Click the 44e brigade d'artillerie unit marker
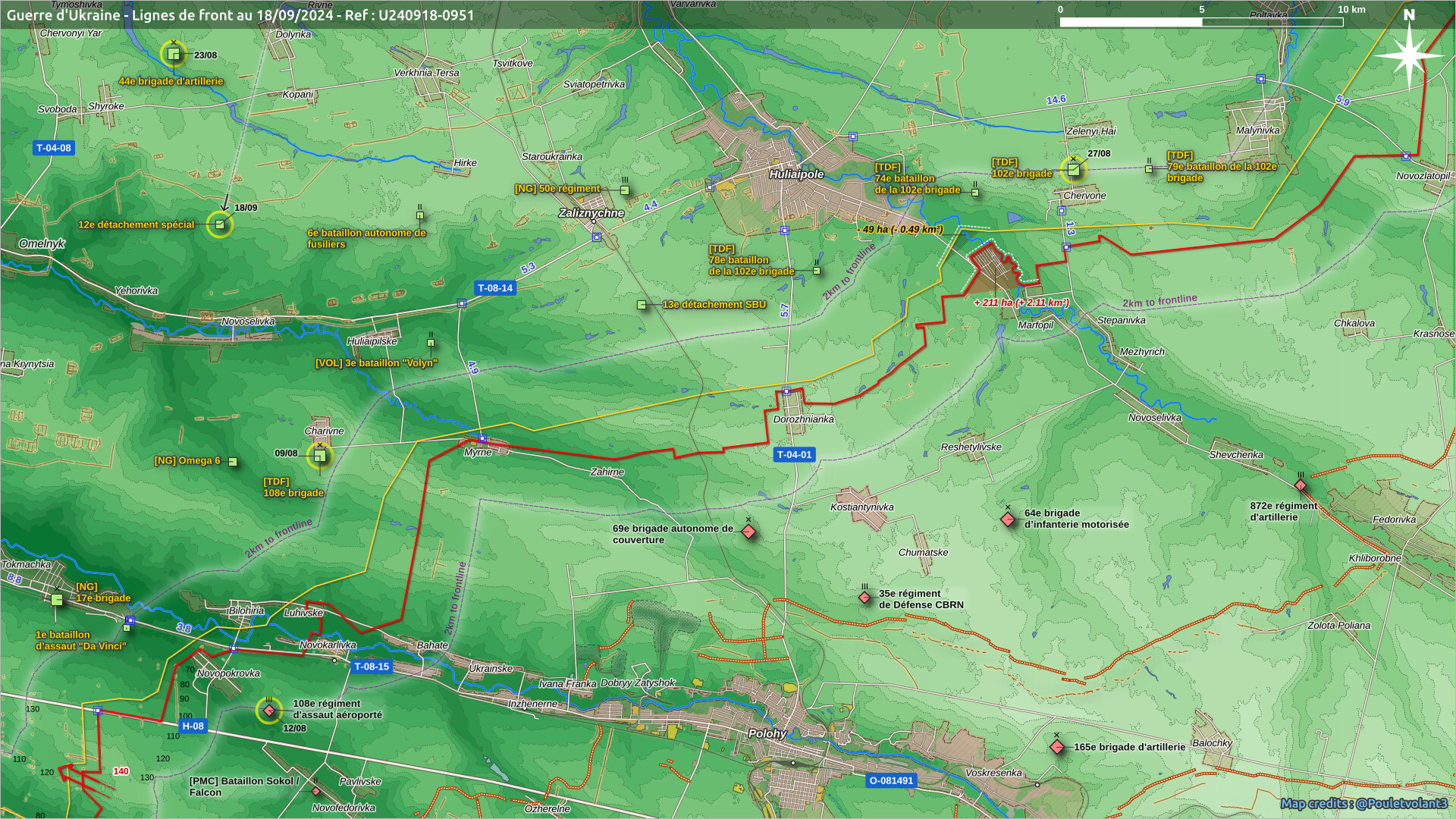Image resolution: width=1456 pixels, height=819 pixels. point(174,54)
